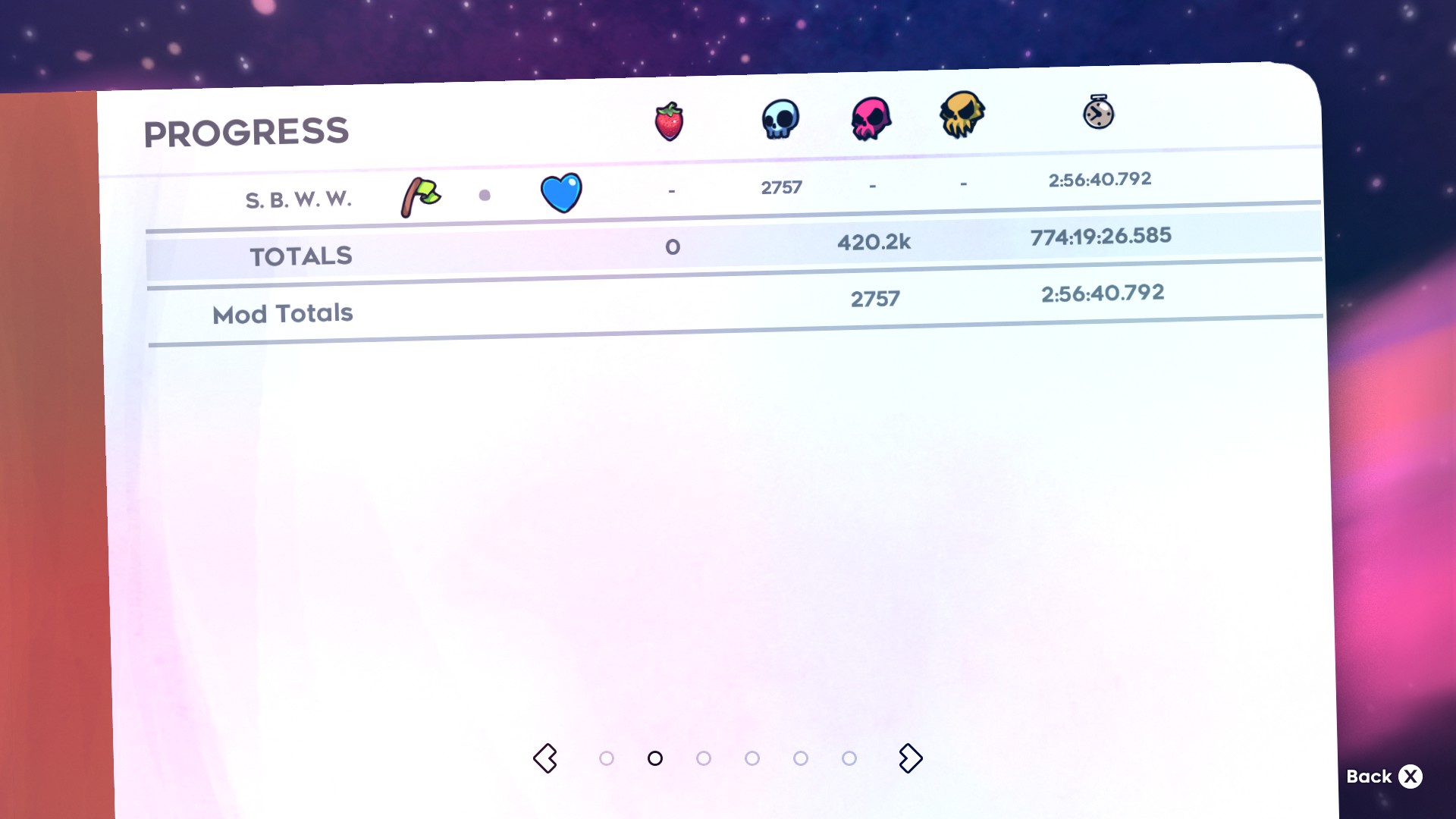Go to previous page with left arrow
Image resolution: width=1456 pixels, height=819 pixels.
(545, 758)
